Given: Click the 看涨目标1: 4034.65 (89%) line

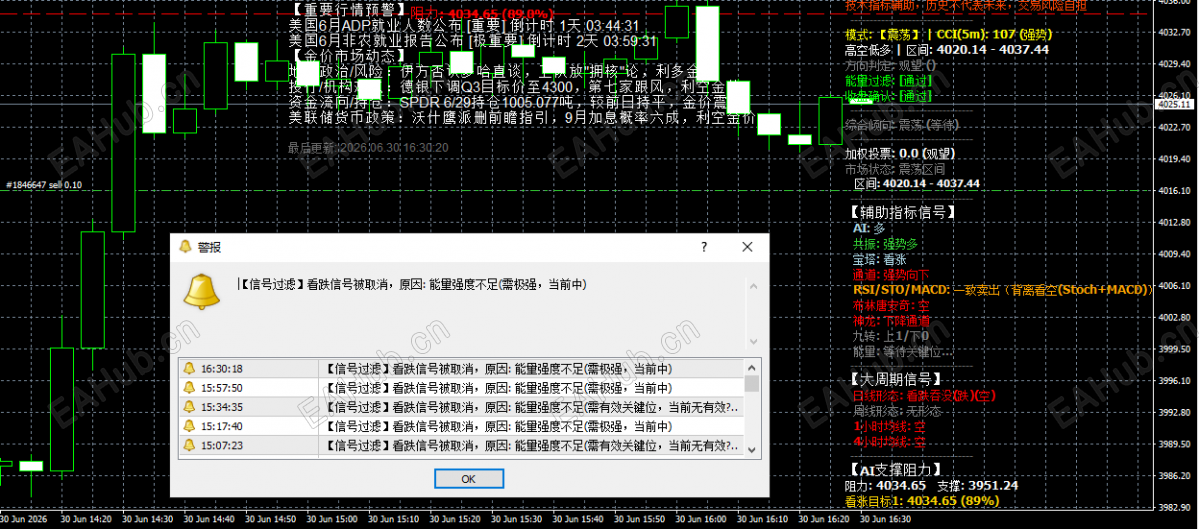Looking at the screenshot, I should [x=922, y=501].
